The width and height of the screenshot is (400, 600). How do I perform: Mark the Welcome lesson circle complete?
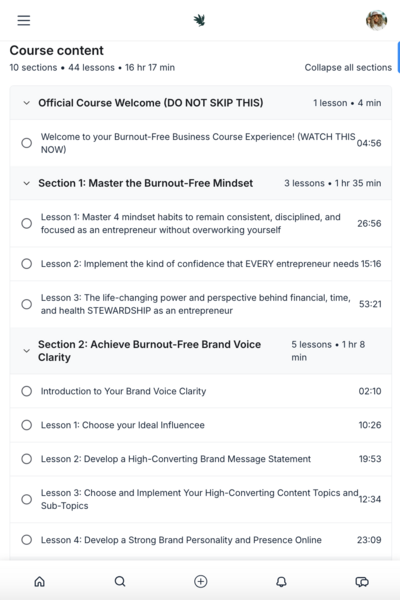pyautogui.click(x=26, y=143)
